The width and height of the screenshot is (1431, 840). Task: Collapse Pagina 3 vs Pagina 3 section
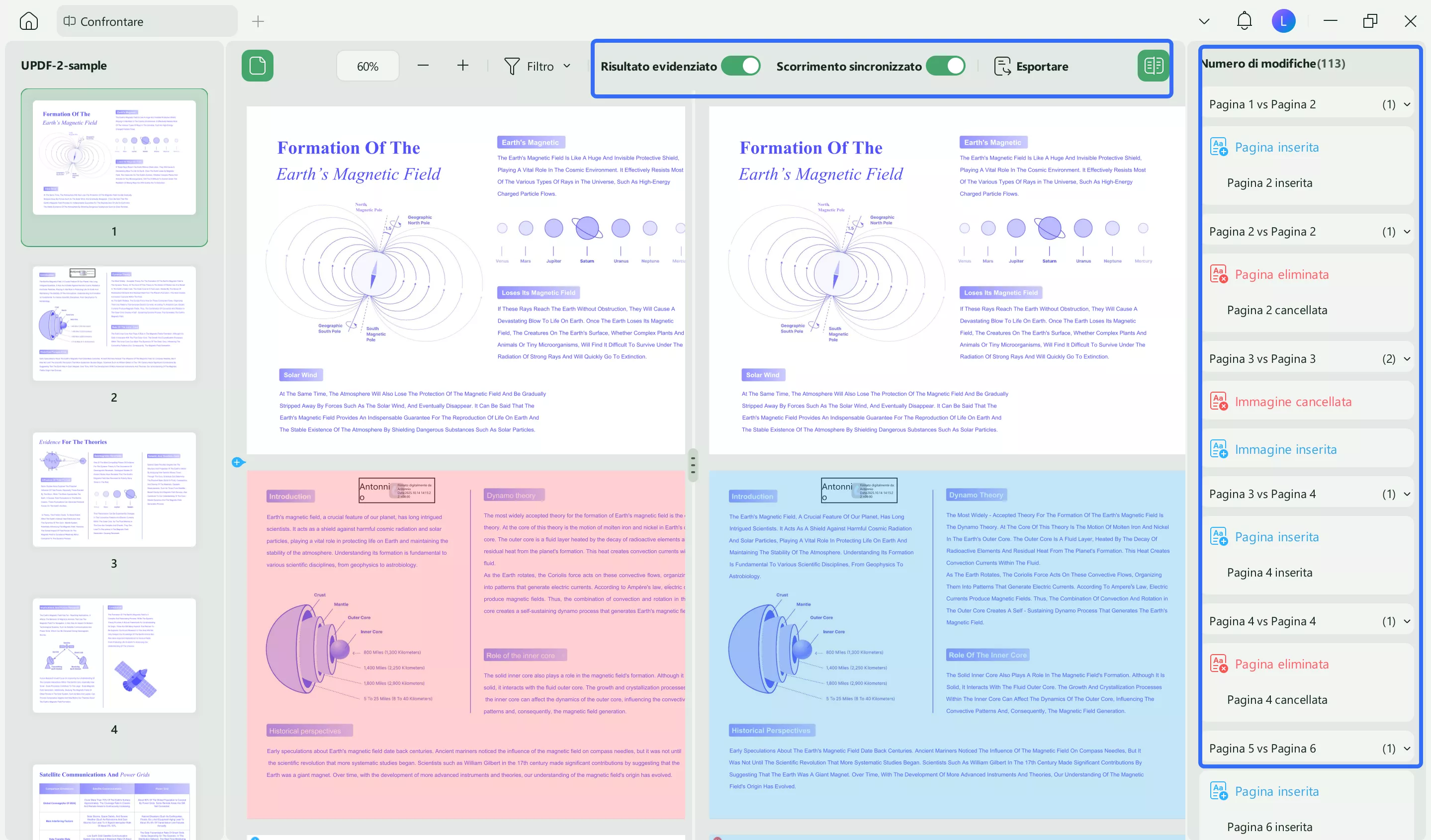tap(1407, 359)
